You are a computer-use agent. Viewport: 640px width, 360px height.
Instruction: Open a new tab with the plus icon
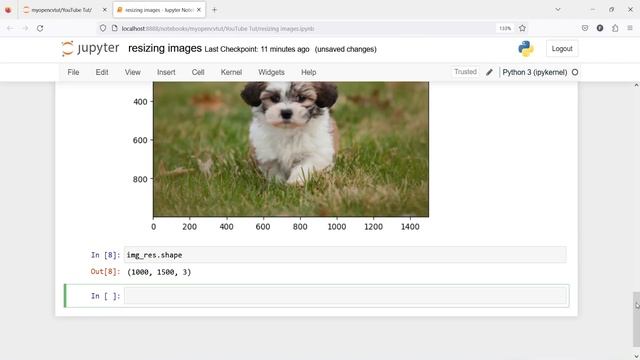coord(214,10)
